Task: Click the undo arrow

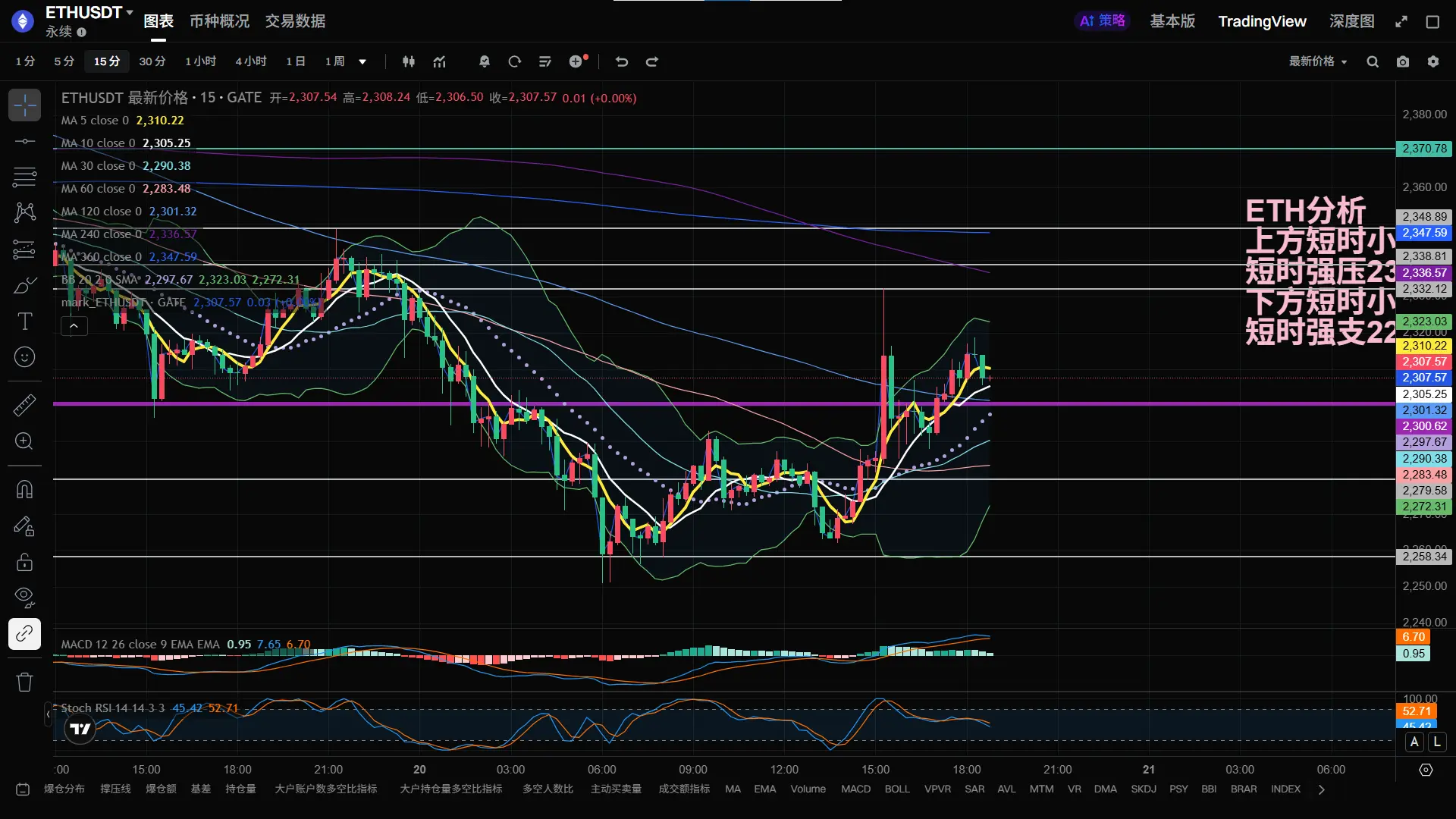Action: (622, 61)
